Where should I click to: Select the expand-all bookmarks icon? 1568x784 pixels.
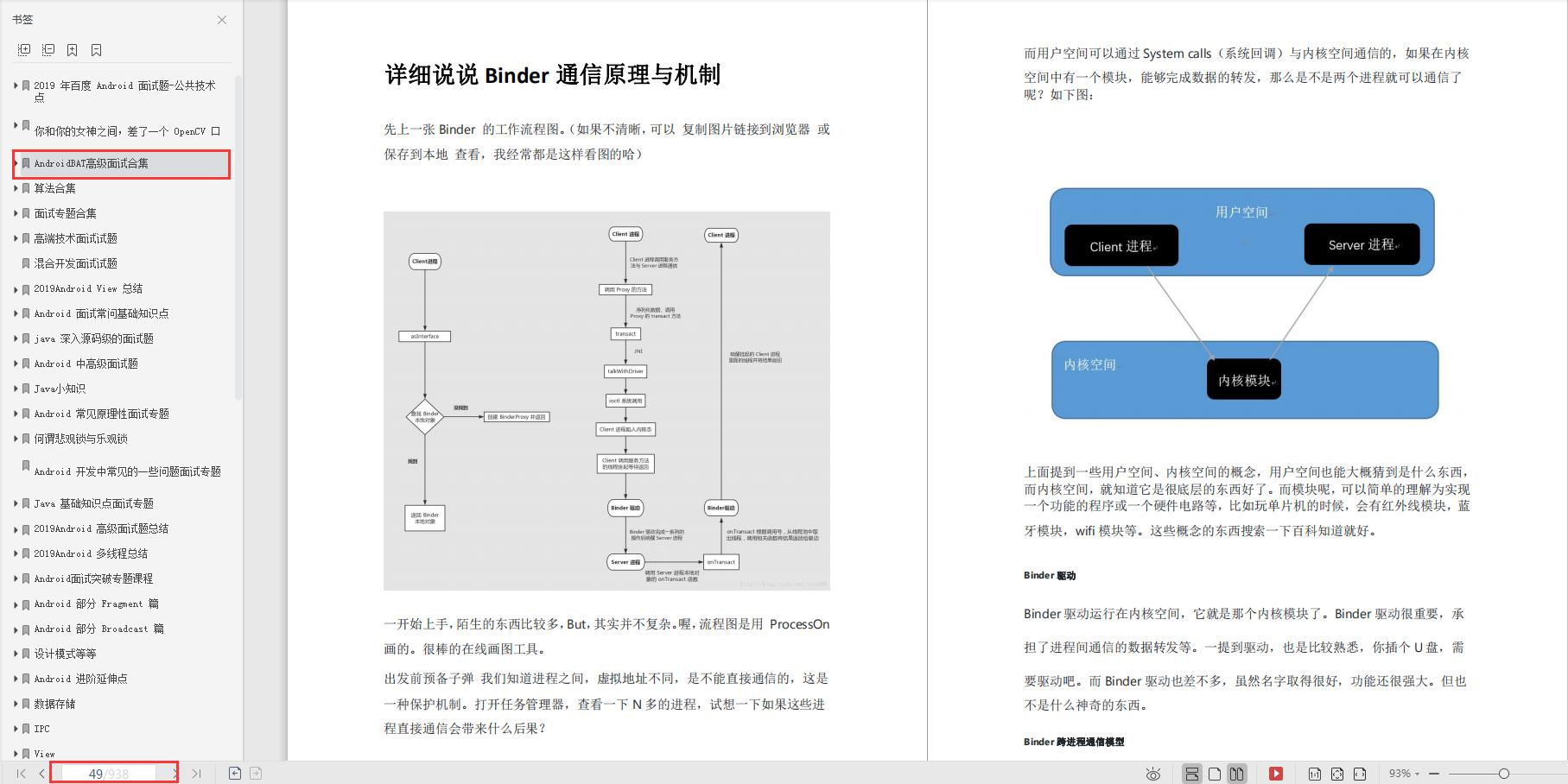(25, 49)
